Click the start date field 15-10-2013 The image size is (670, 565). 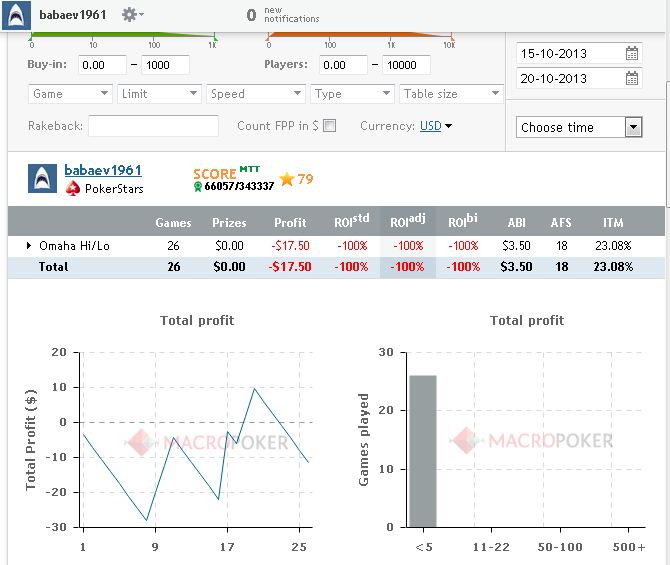(579, 53)
